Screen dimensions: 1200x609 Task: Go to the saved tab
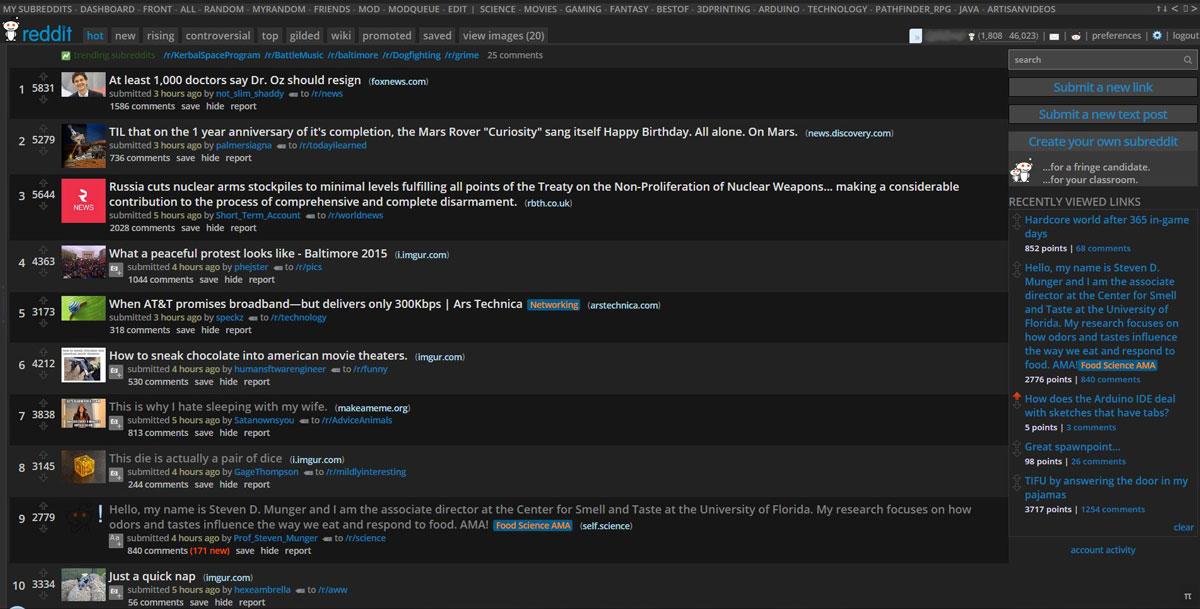click(437, 36)
